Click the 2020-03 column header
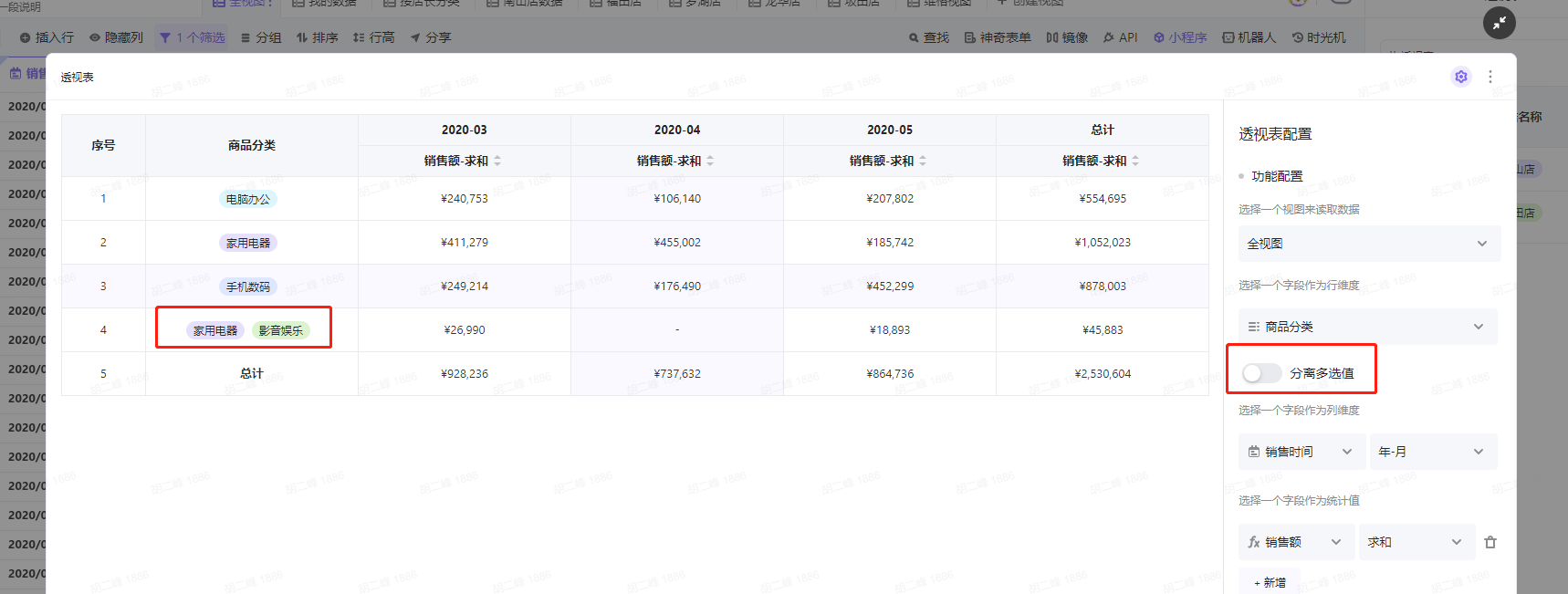The width and height of the screenshot is (1568, 594). tap(465, 130)
